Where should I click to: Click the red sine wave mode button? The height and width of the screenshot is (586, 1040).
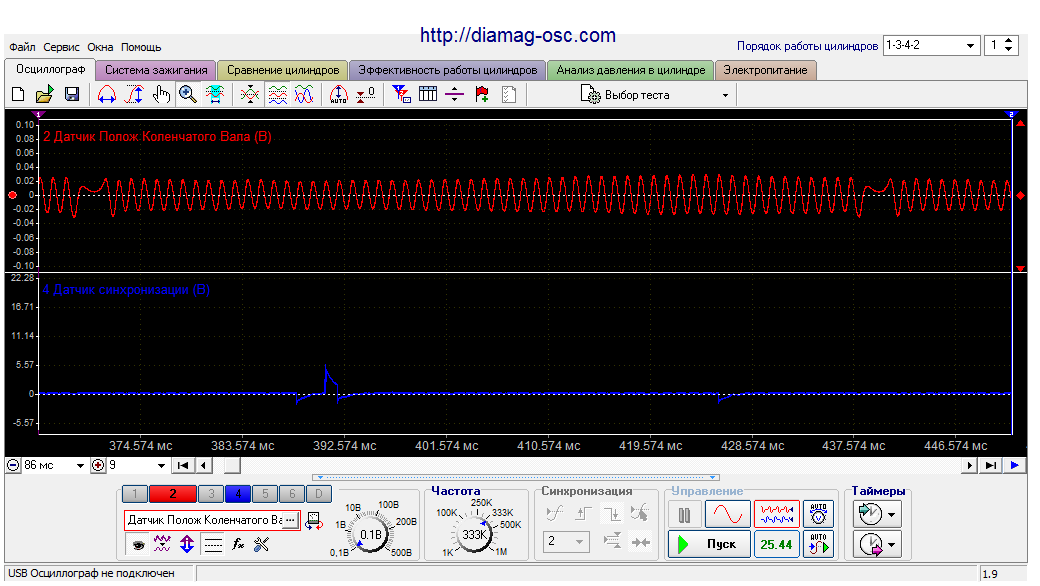(x=728, y=514)
